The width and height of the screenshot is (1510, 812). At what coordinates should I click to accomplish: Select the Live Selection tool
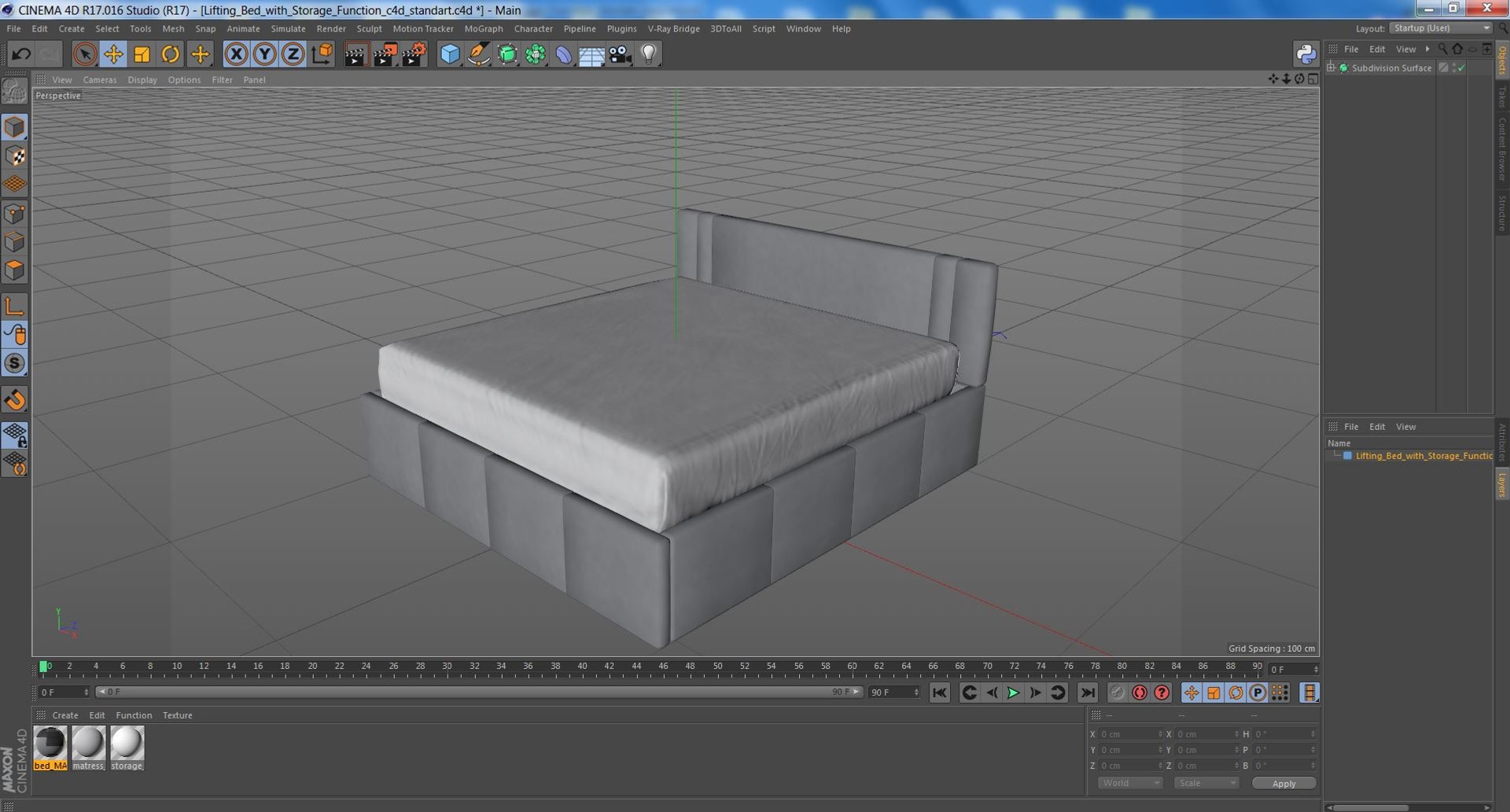84,54
